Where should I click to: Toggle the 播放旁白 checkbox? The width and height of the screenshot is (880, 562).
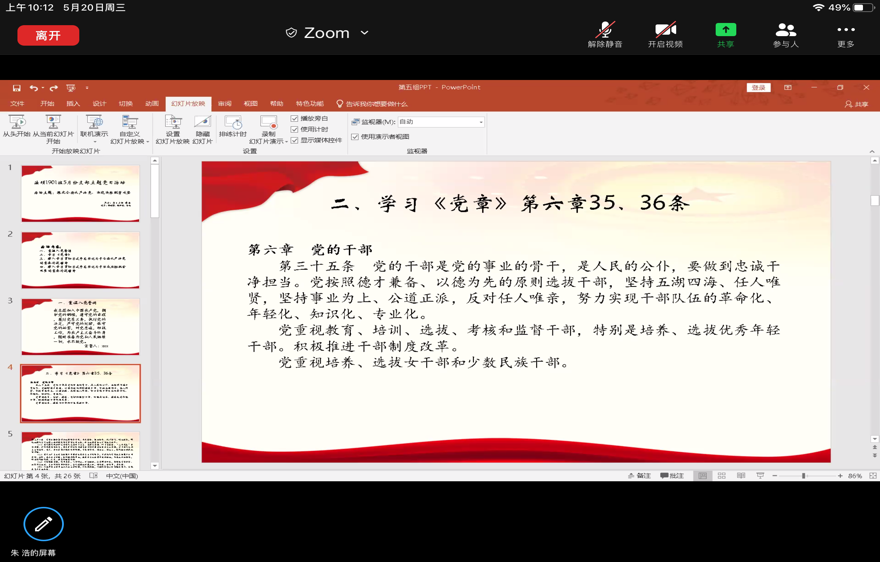pos(295,119)
